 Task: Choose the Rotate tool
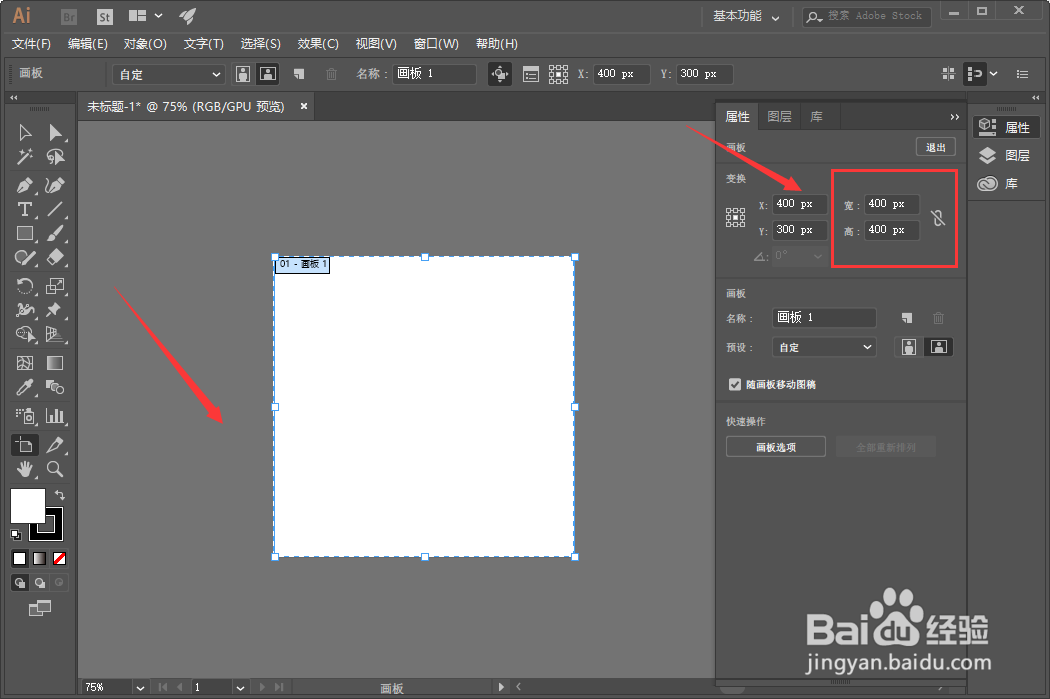pyautogui.click(x=25, y=286)
